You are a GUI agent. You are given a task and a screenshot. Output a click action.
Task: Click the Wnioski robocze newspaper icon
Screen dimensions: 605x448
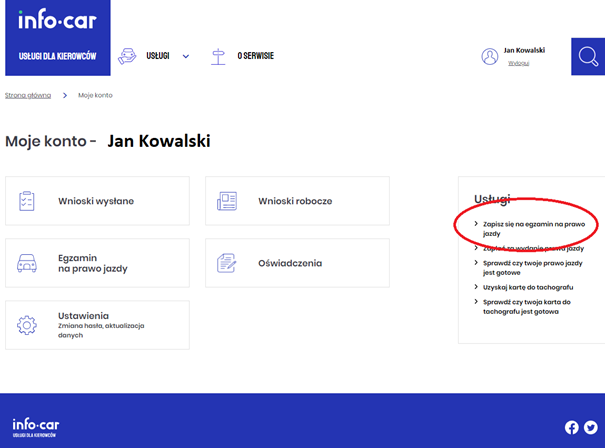(x=227, y=201)
